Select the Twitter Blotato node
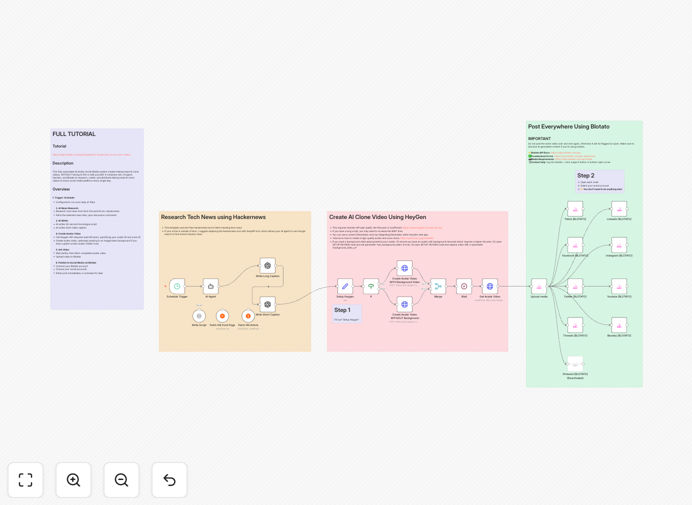The image size is (692, 505). pos(575,286)
